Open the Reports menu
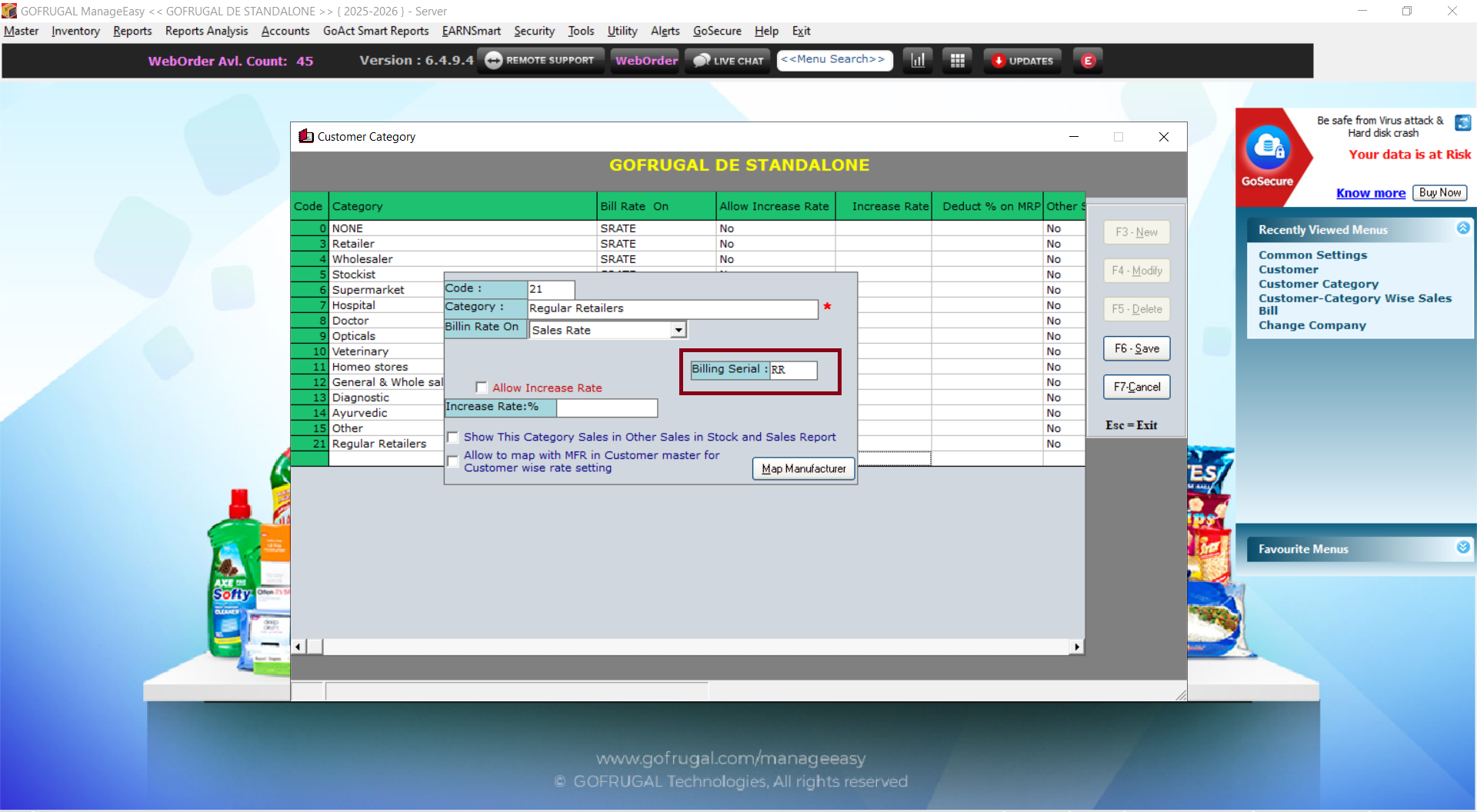Screen dimensions: 1477x812 132,31
